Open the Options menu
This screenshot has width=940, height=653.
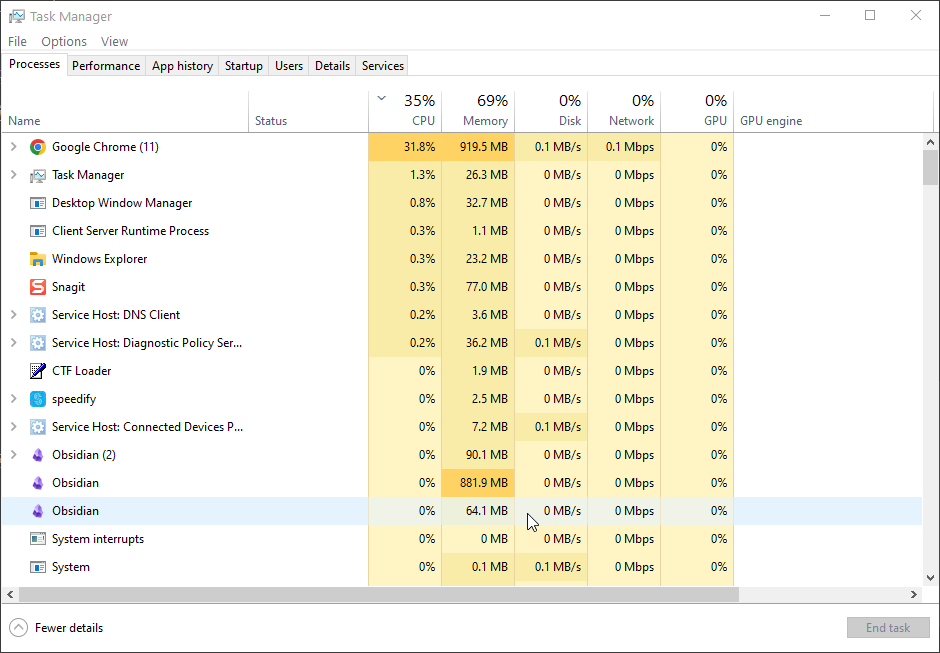coord(64,41)
